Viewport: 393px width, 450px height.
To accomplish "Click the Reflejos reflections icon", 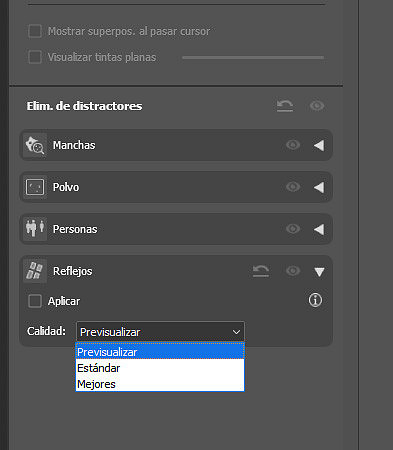I will (x=35, y=271).
